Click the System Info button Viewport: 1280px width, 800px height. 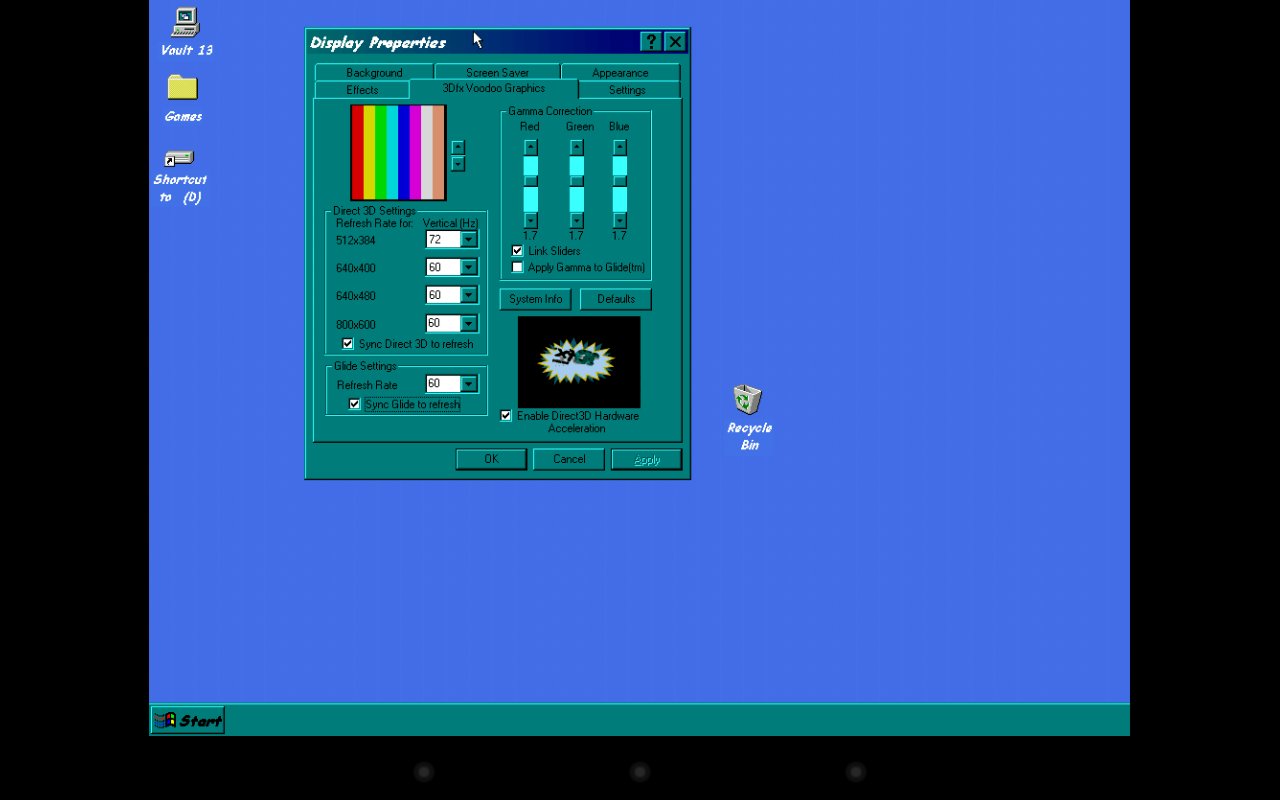pyautogui.click(x=535, y=298)
